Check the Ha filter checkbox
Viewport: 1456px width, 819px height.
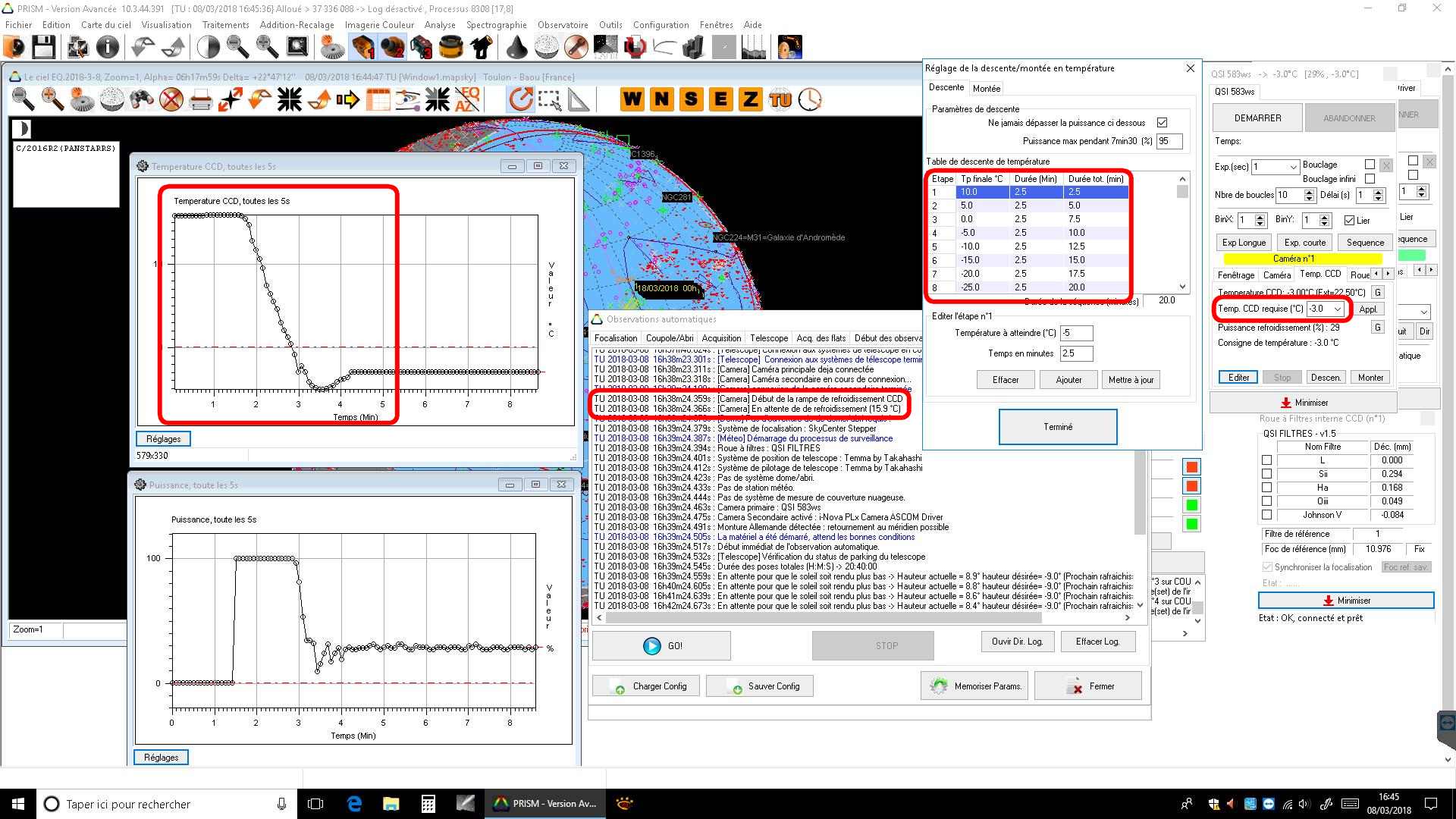(x=1266, y=488)
